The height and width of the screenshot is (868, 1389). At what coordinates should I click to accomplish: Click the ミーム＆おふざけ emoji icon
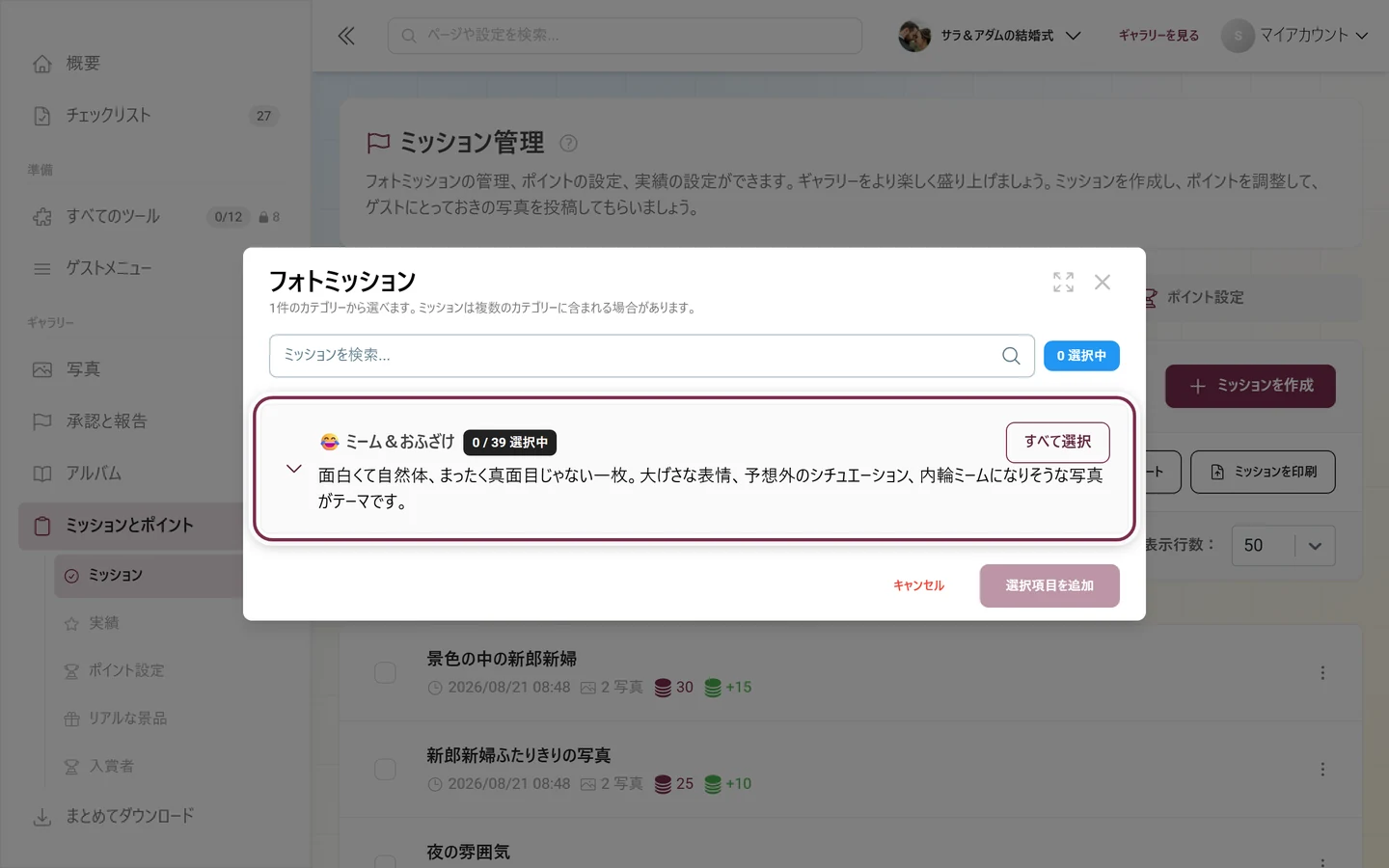(x=330, y=442)
